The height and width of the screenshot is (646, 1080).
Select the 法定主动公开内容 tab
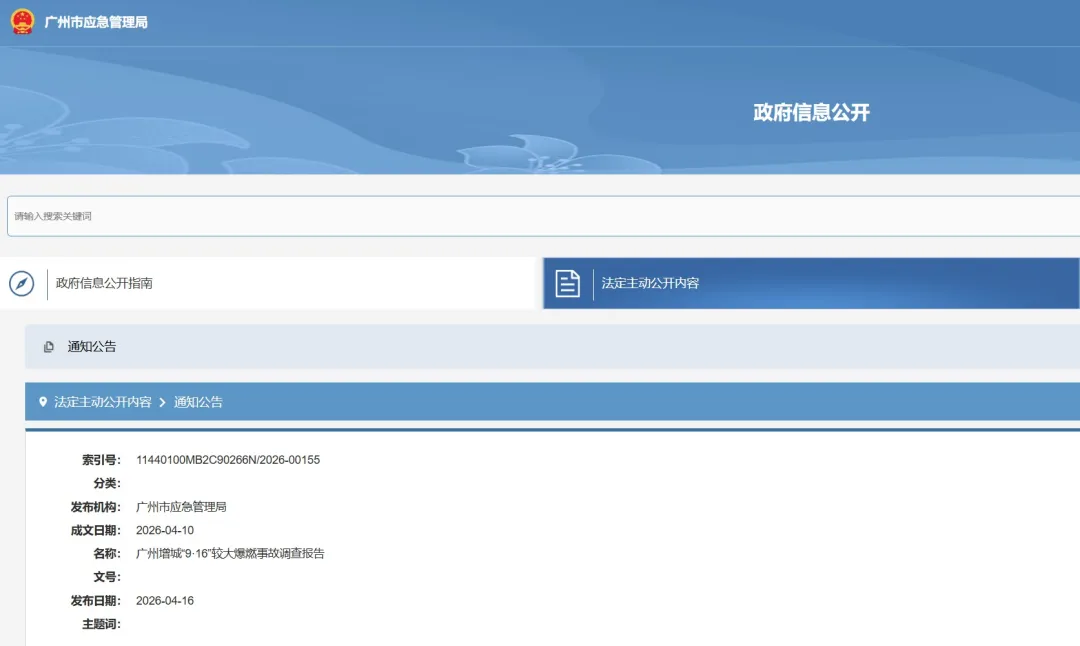650,284
